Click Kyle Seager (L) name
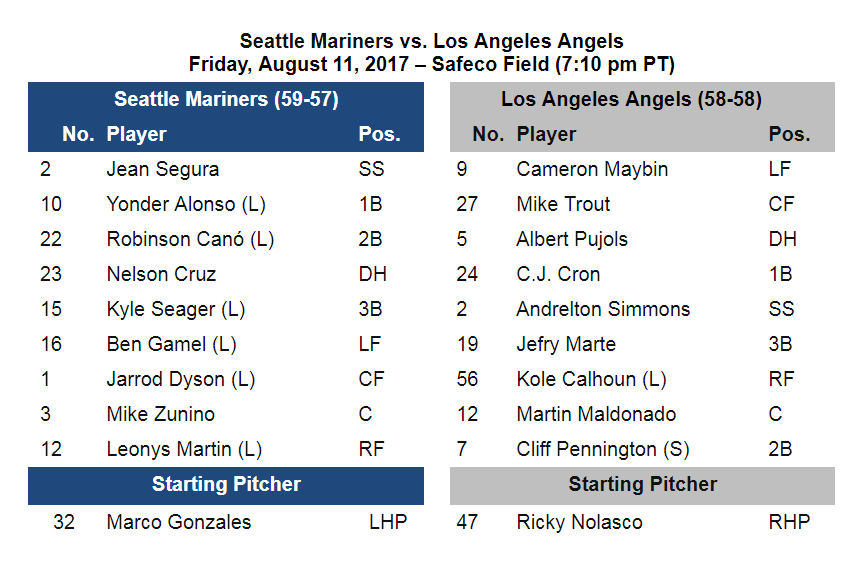The height and width of the screenshot is (562, 866). [x=176, y=309]
